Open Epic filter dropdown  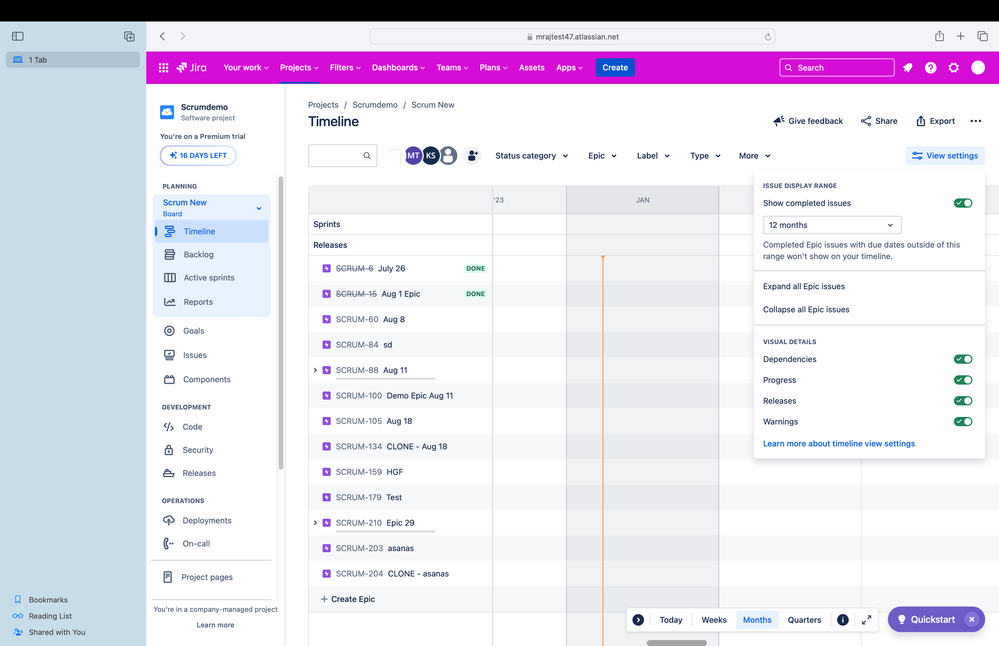602,155
